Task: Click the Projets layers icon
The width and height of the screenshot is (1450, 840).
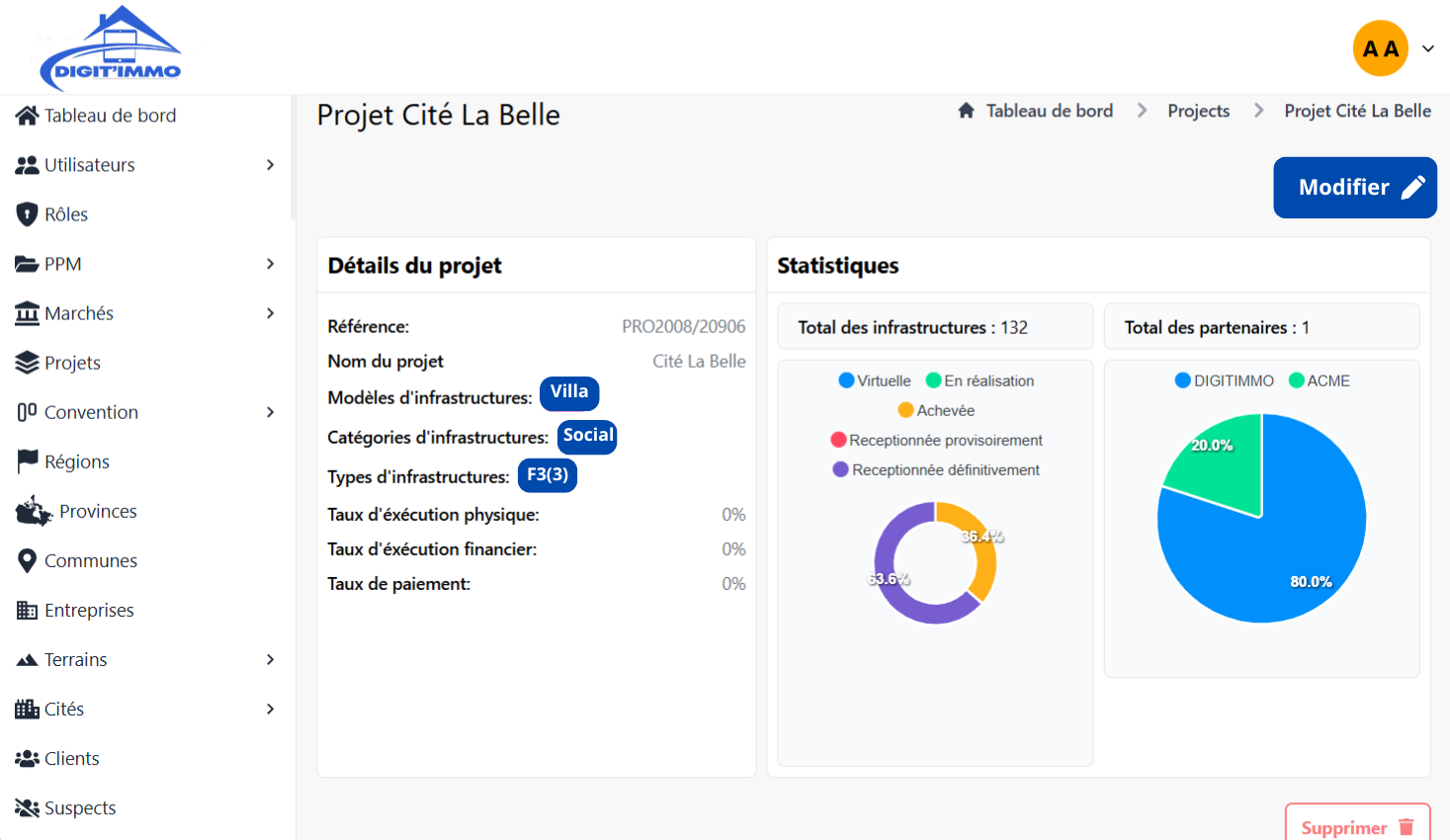Action: pyautogui.click(x=27, y=363)
